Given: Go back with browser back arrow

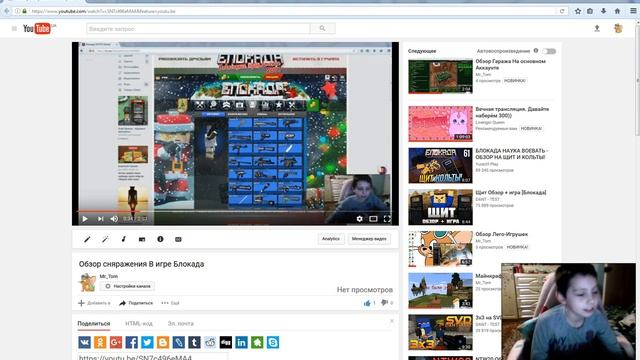Looking at the screenshot, I should (x=7, y=11).
